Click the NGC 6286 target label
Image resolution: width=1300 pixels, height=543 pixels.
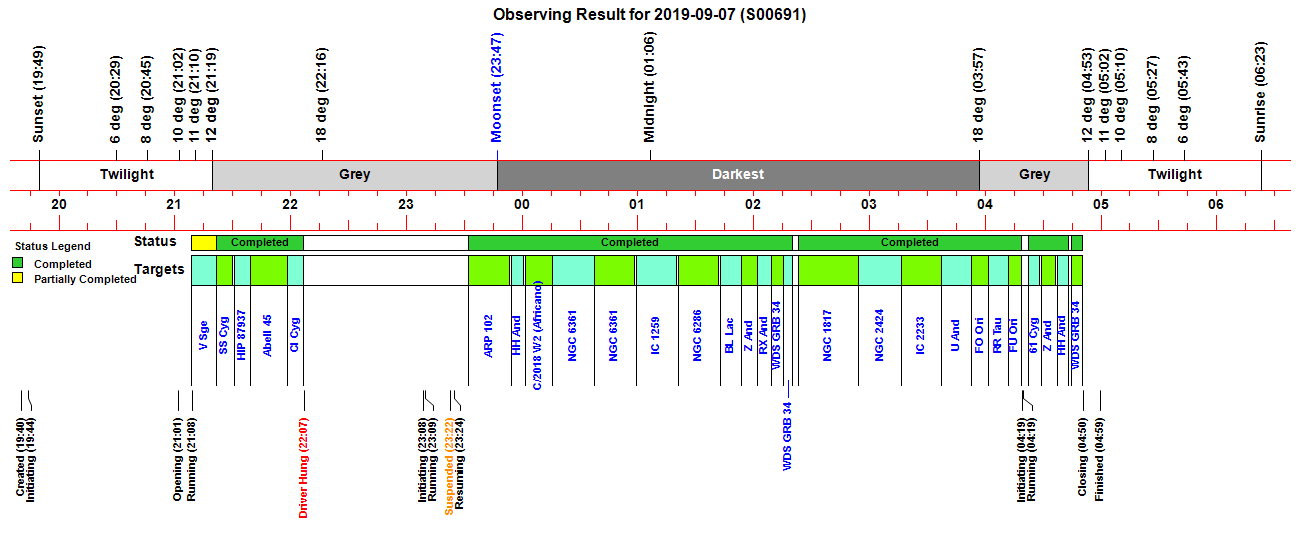click(697, 333)
